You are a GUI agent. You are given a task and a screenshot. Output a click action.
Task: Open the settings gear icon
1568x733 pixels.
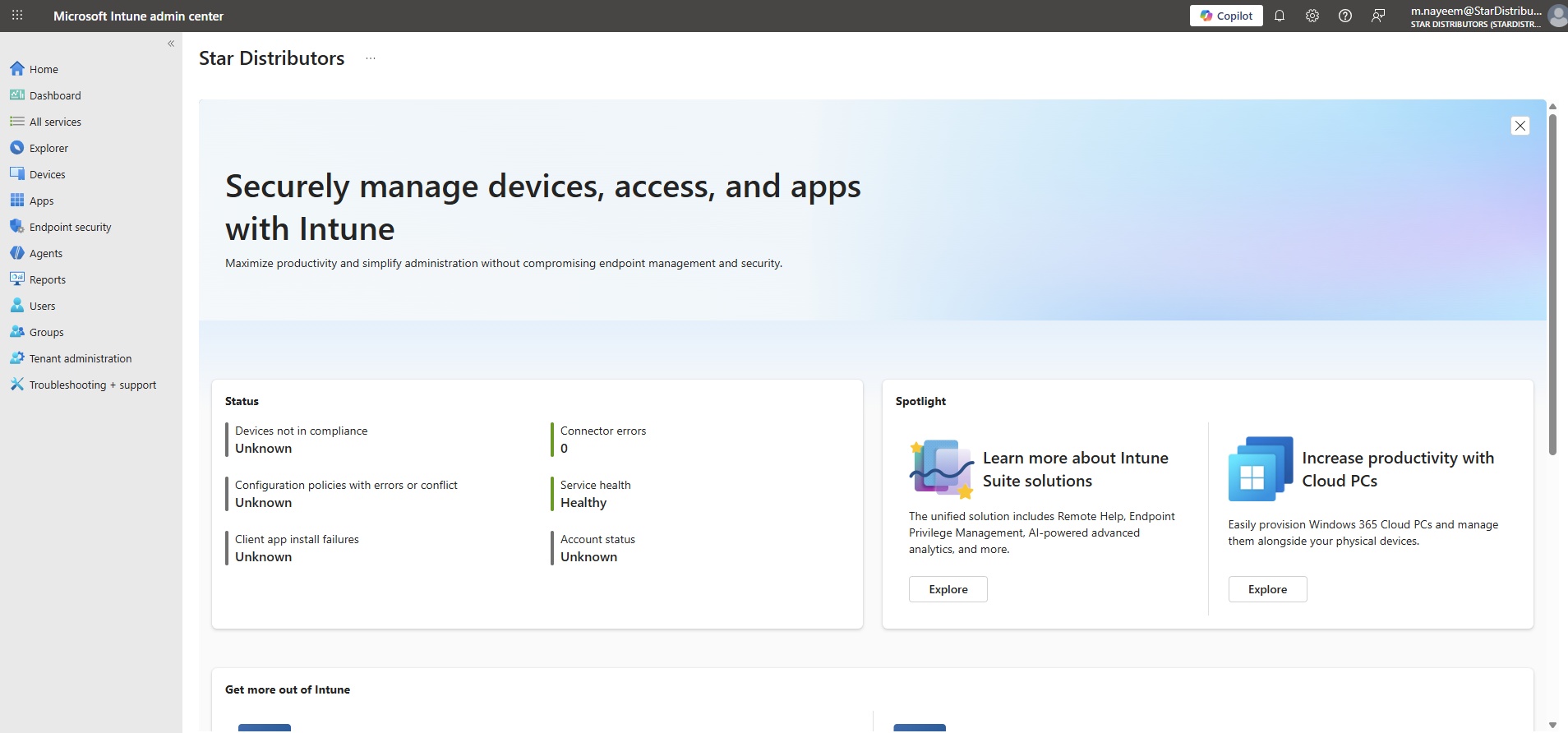point(1312,16)
